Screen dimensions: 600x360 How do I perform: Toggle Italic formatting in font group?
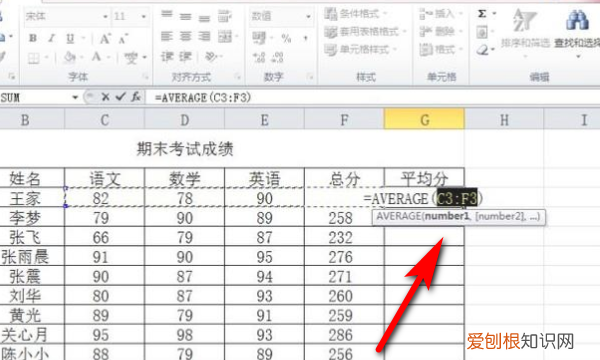[x=52, y=38]
